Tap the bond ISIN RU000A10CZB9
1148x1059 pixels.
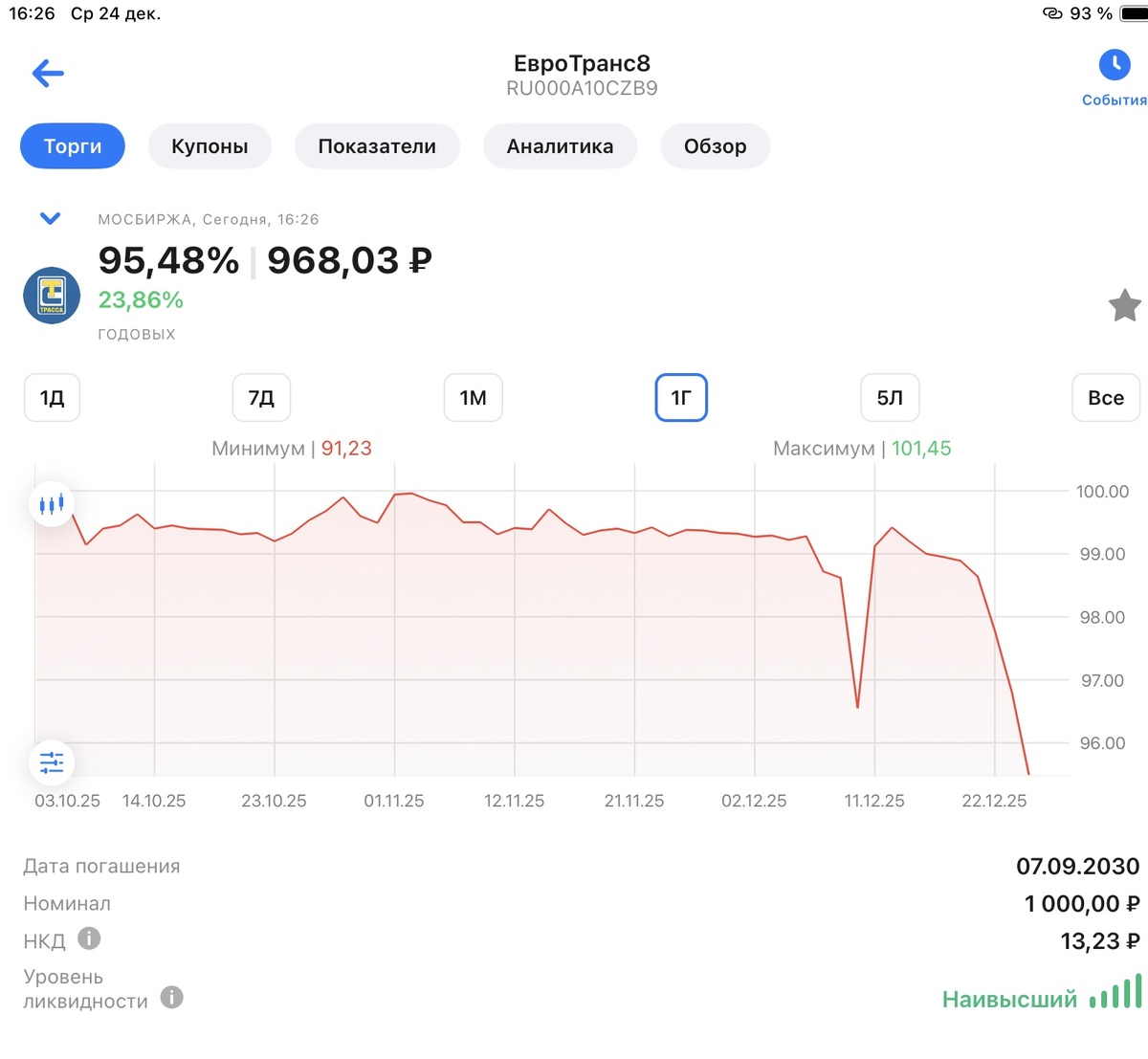tap(582, 89)
